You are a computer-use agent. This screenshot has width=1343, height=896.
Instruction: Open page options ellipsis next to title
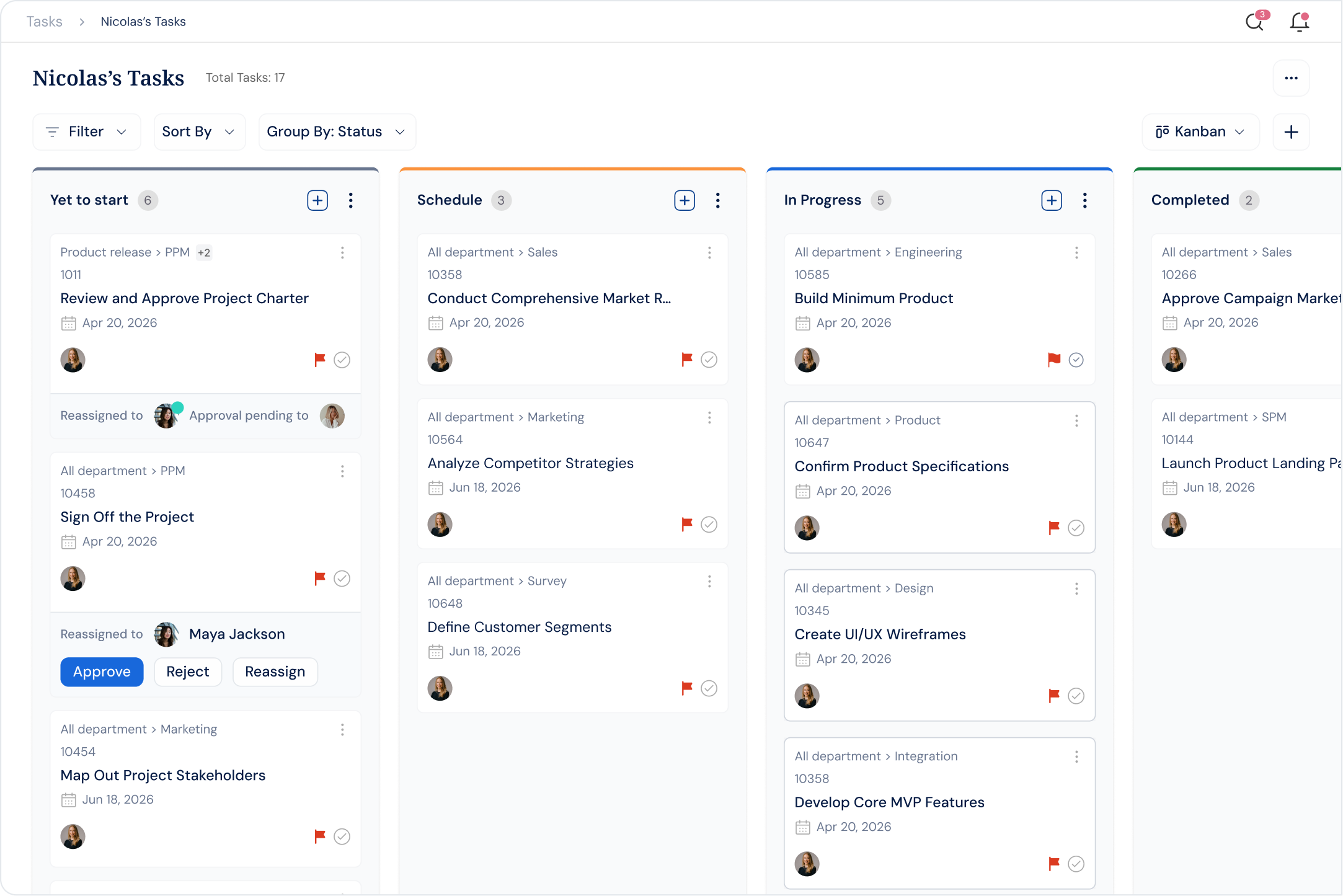1291,78
